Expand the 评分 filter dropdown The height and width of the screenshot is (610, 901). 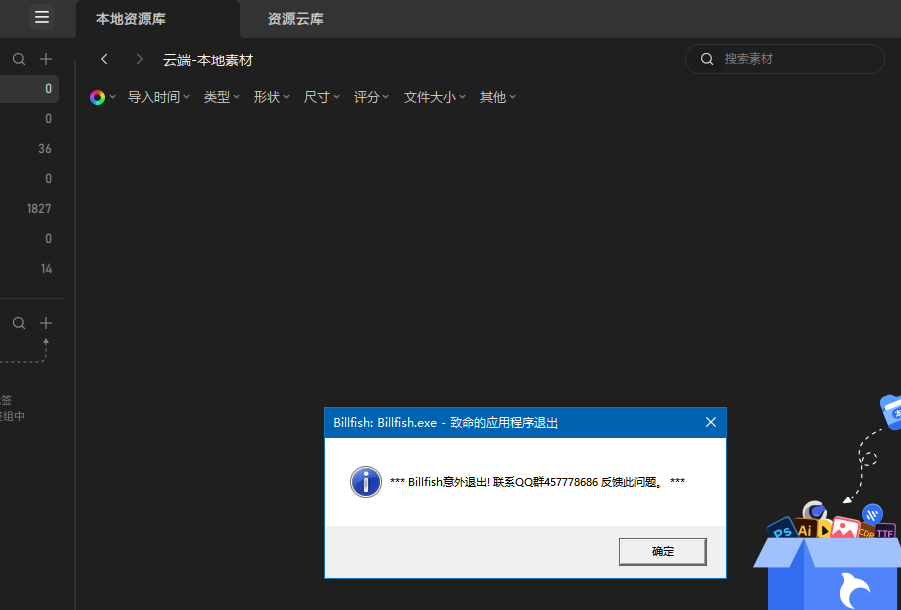coord(372,98)
